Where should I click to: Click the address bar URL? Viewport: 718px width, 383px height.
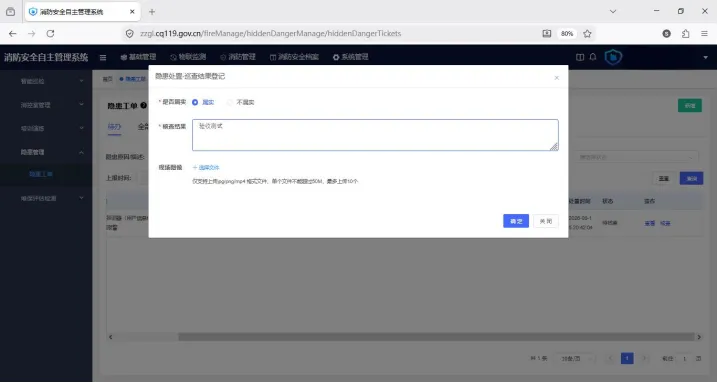(271, 33)
